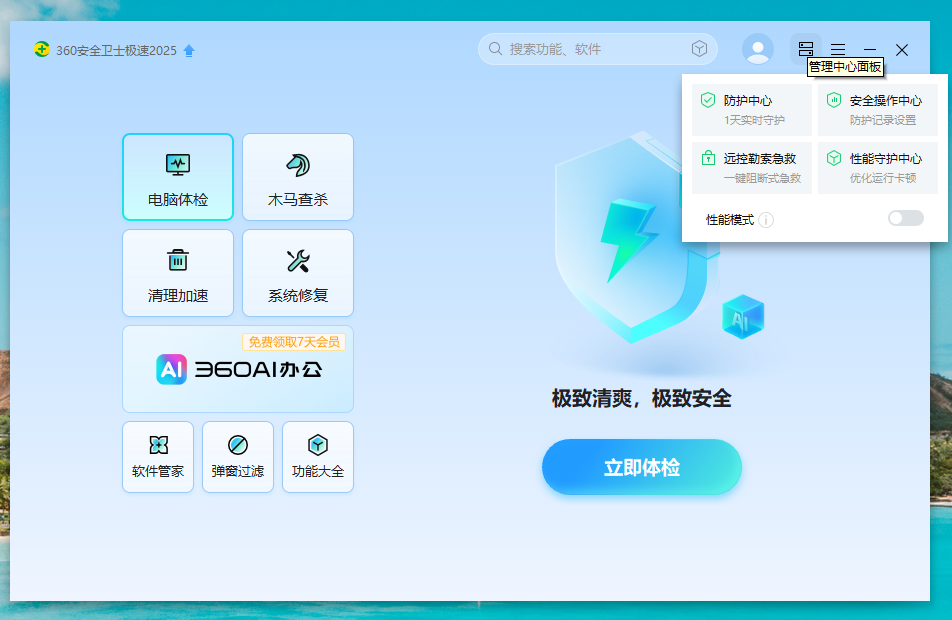Screen dimensions: 952x620
Task: Open 弹窗过滤 popup filter
Action: click(x=238, y=457)
